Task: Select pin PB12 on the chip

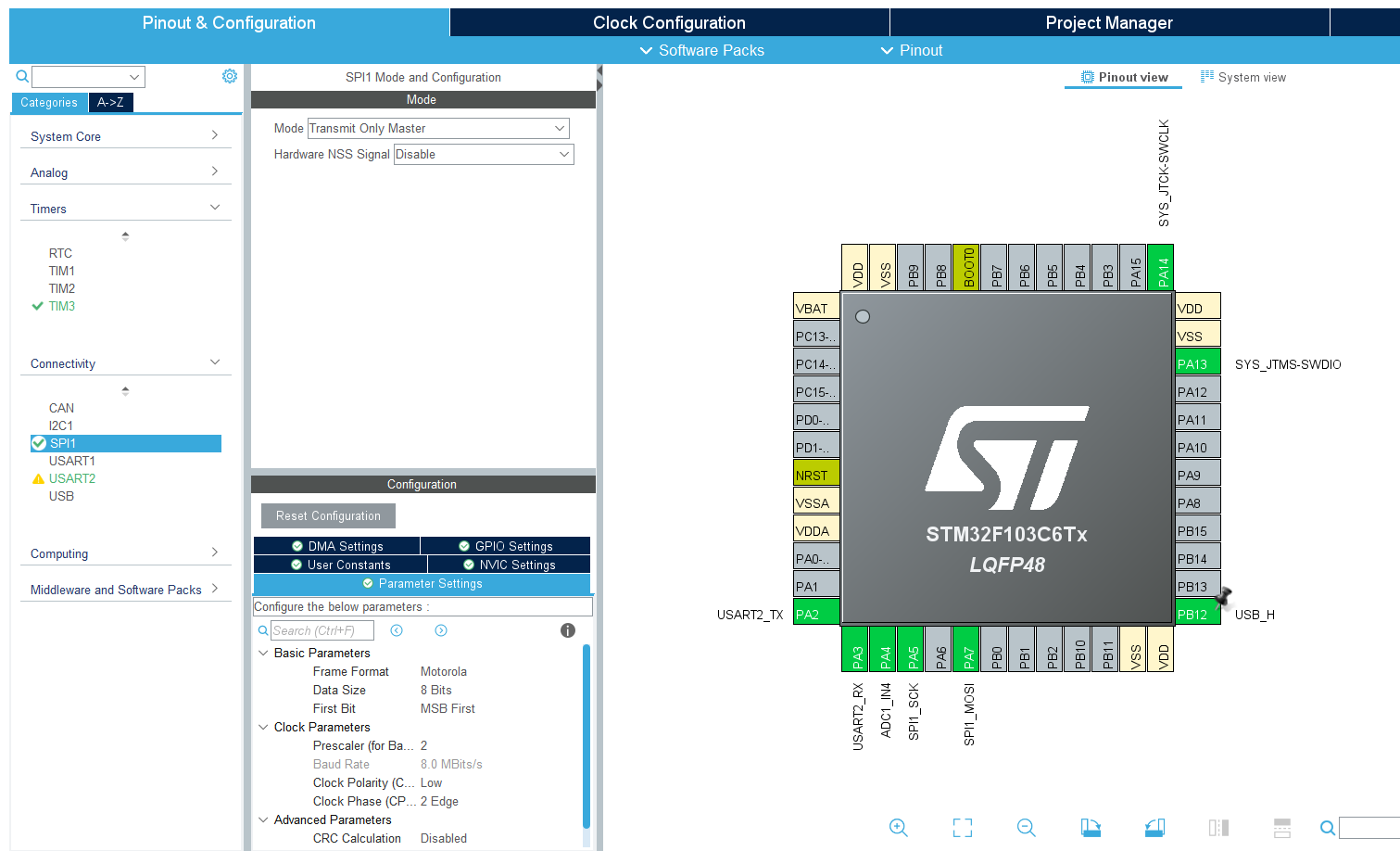Action: click(1198, 614)
